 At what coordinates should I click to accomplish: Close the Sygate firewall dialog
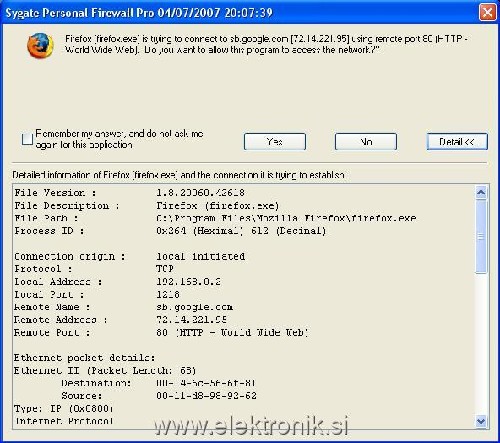tap(487, 13)
